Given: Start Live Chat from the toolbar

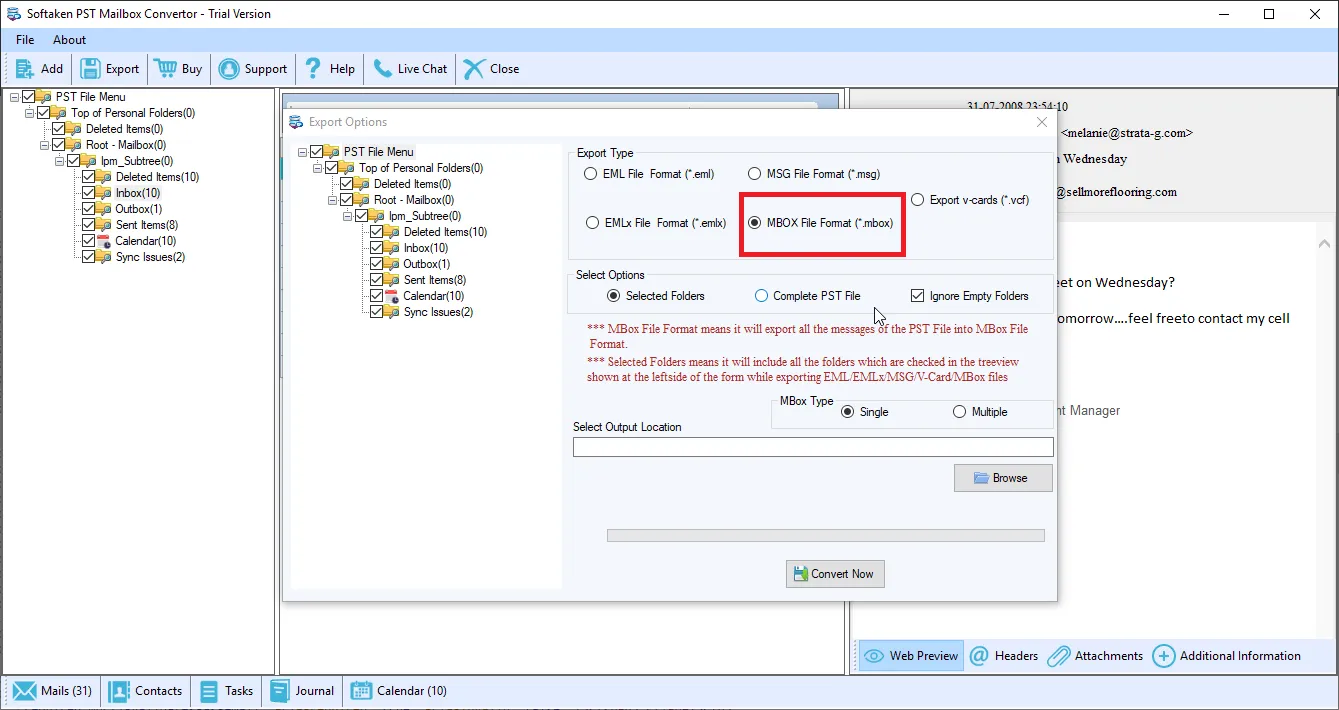Looking at the screenshot, I should coord(410,69).
